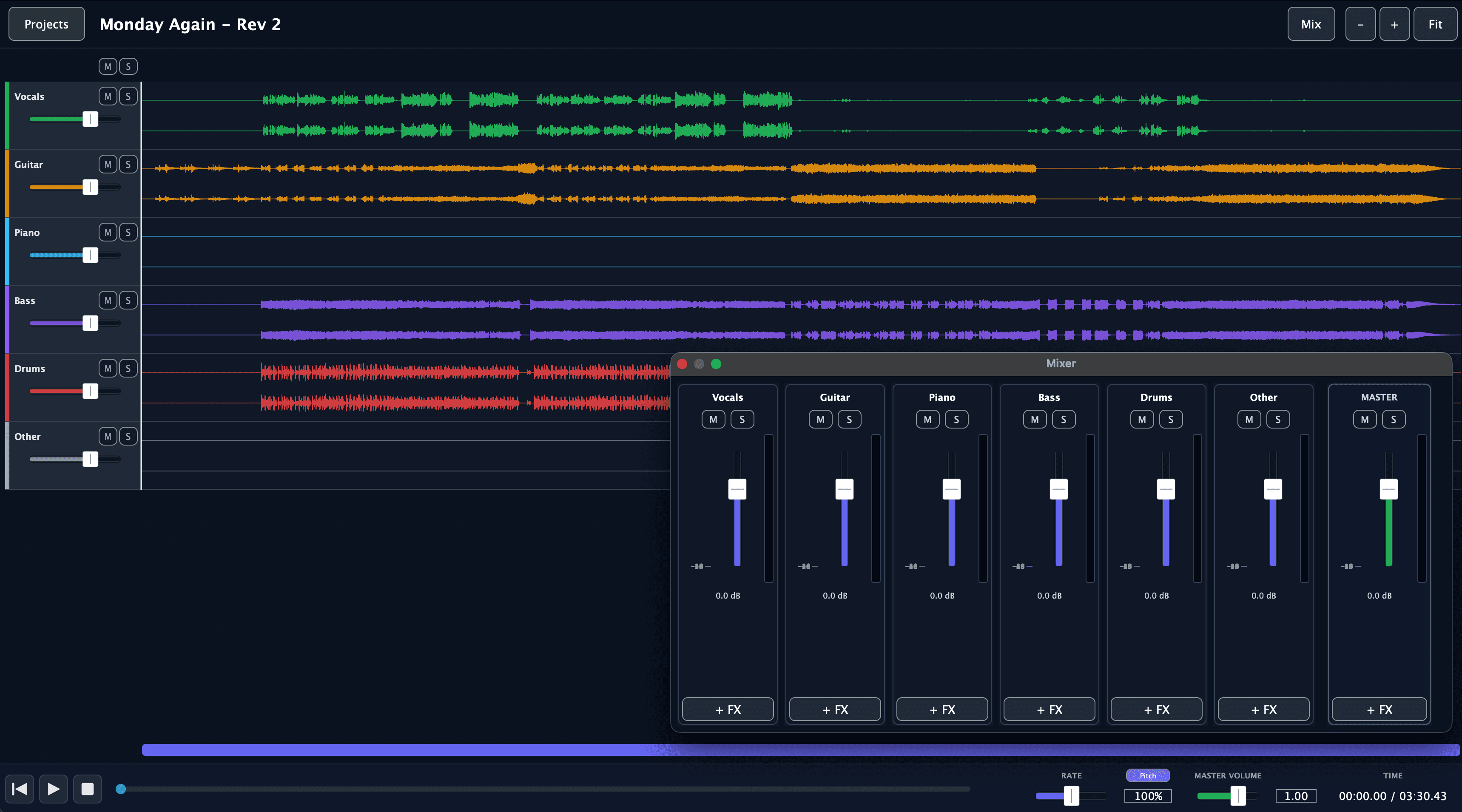Solo the Drums track in track list
Viewport: 1462px width, 812px height.
(x=128, y=369)
